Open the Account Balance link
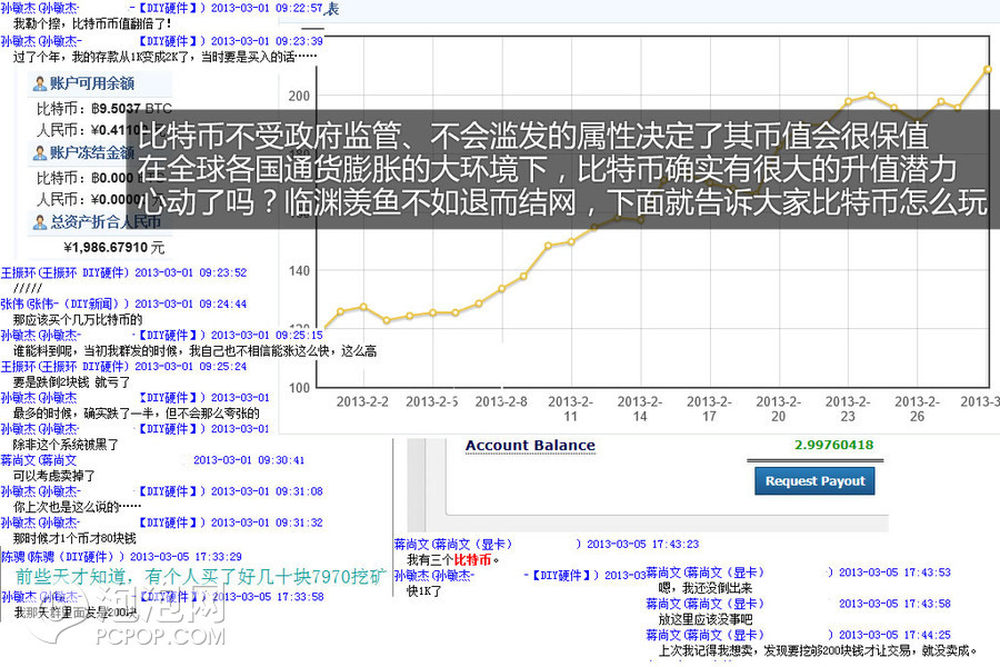This screenshot has width=1000, height=667. click(530, 445)
